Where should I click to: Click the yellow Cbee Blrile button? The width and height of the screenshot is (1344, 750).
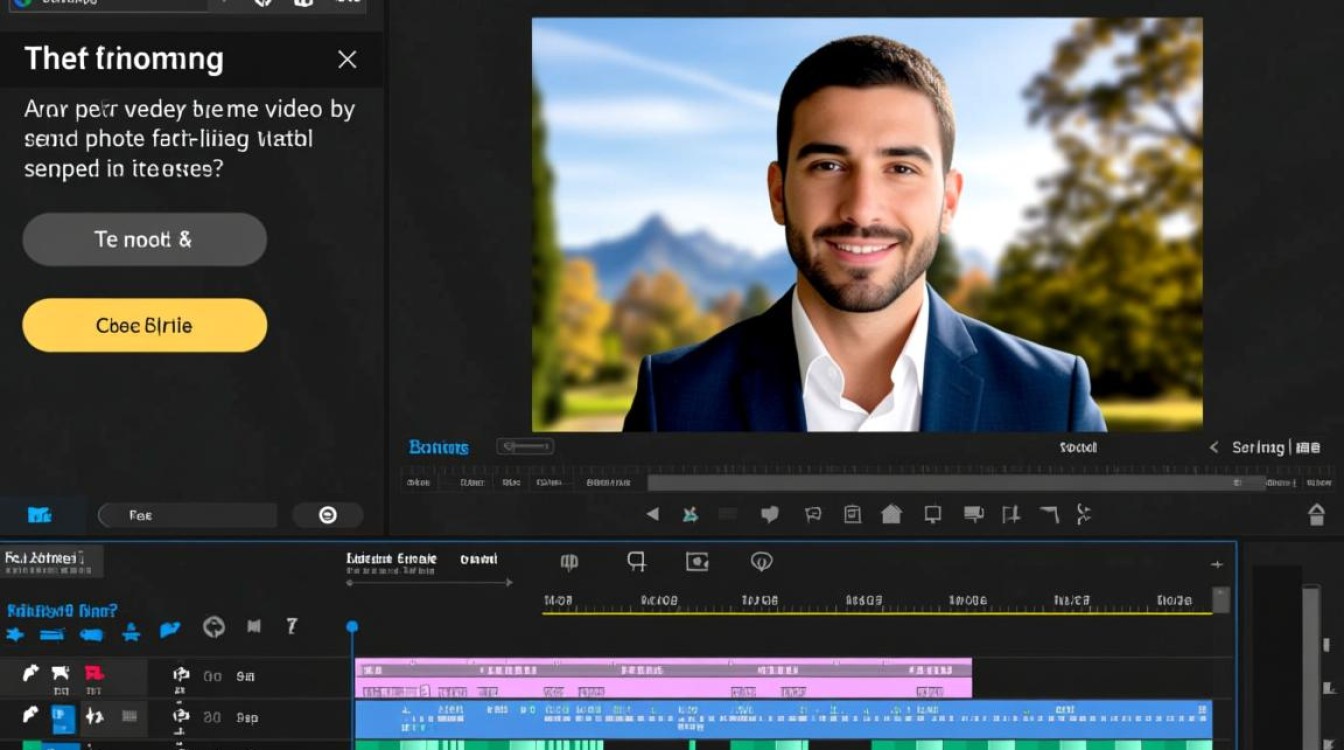point(145,325)
